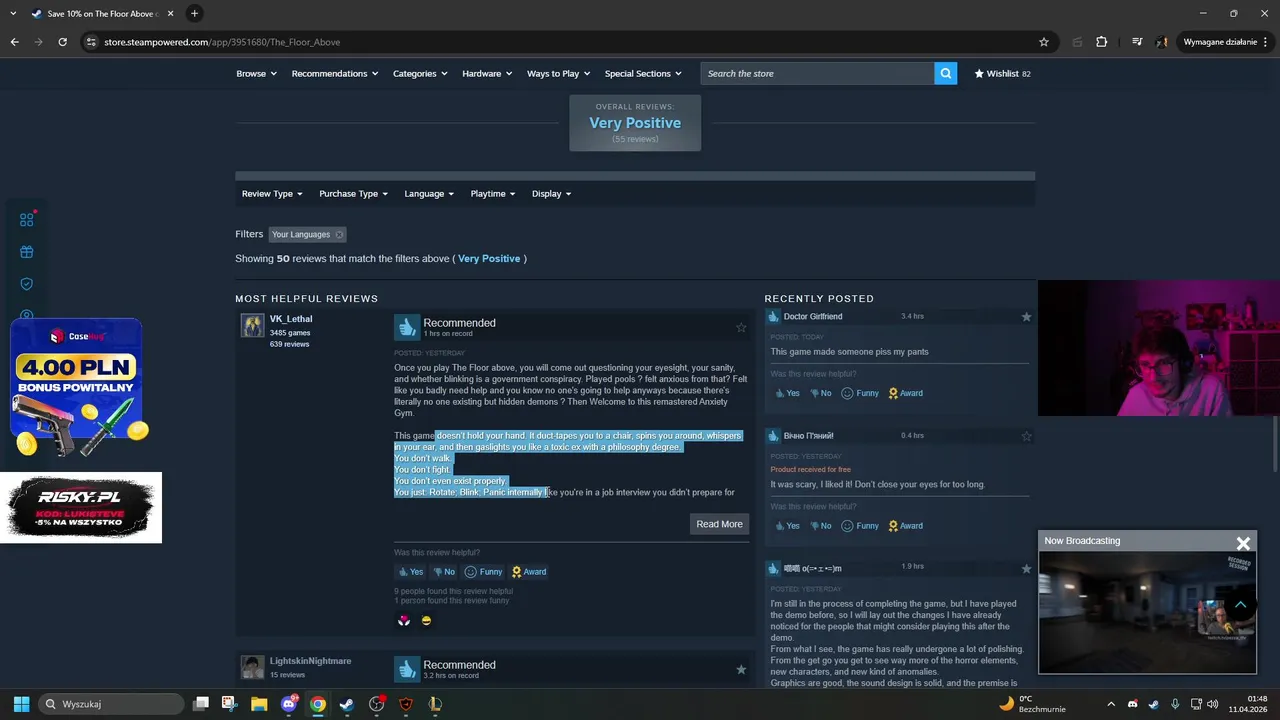
Task: Click the star icon on LightskinNightmare's review
Action: point(741,669)
